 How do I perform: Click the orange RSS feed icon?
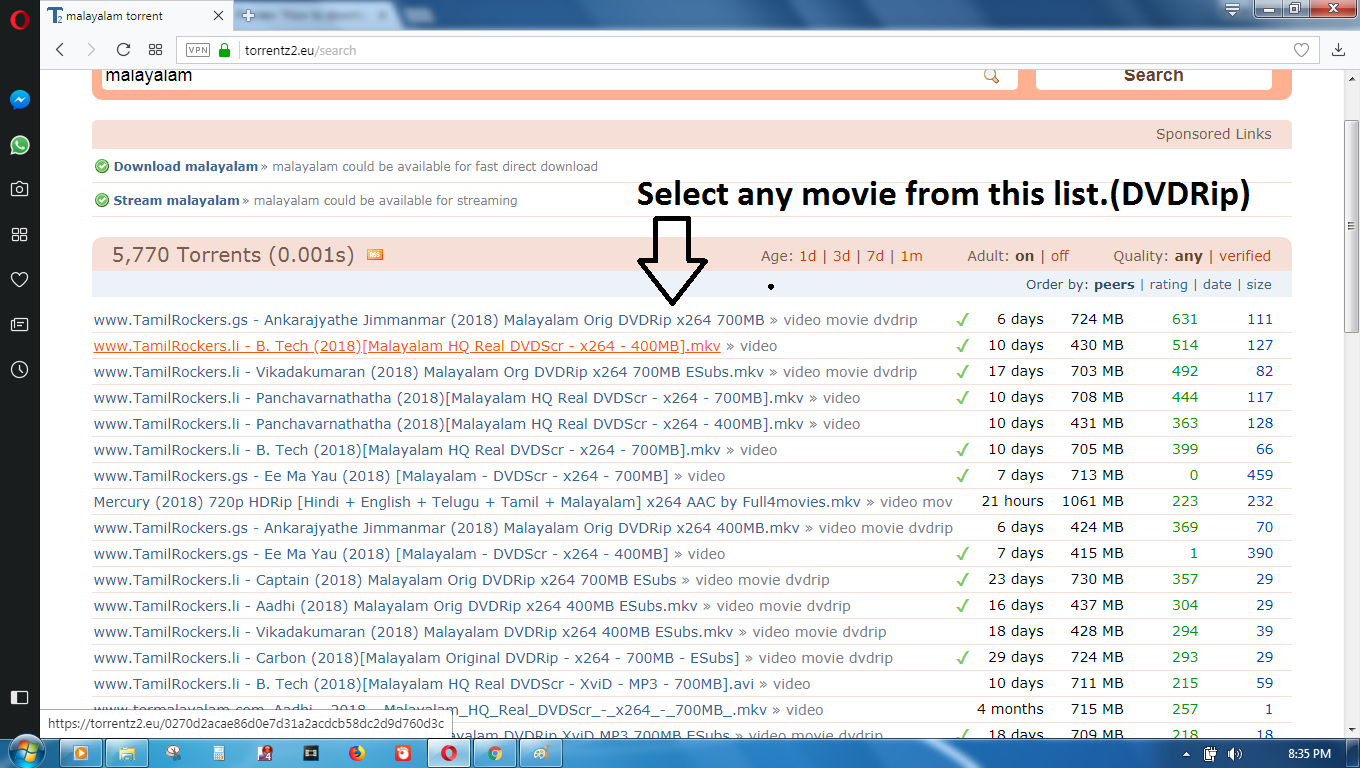coord(375,255)
